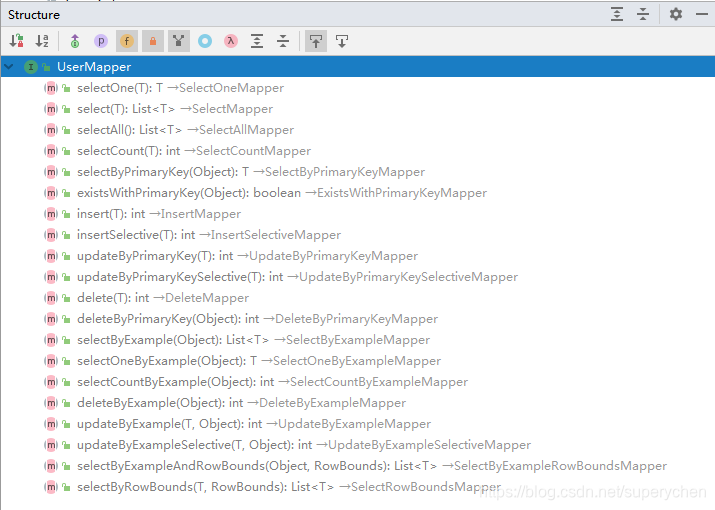Toggle Show non-public members (lock icon)
The image size is (715, 510).
click(153, 42)
